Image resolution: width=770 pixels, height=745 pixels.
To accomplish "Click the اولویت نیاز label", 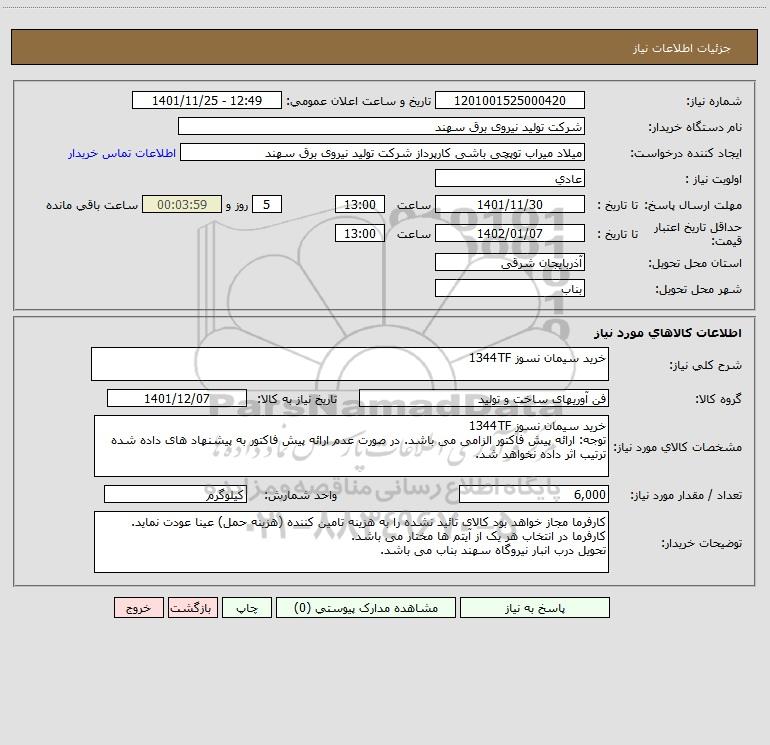I will [x=714, y=179].
